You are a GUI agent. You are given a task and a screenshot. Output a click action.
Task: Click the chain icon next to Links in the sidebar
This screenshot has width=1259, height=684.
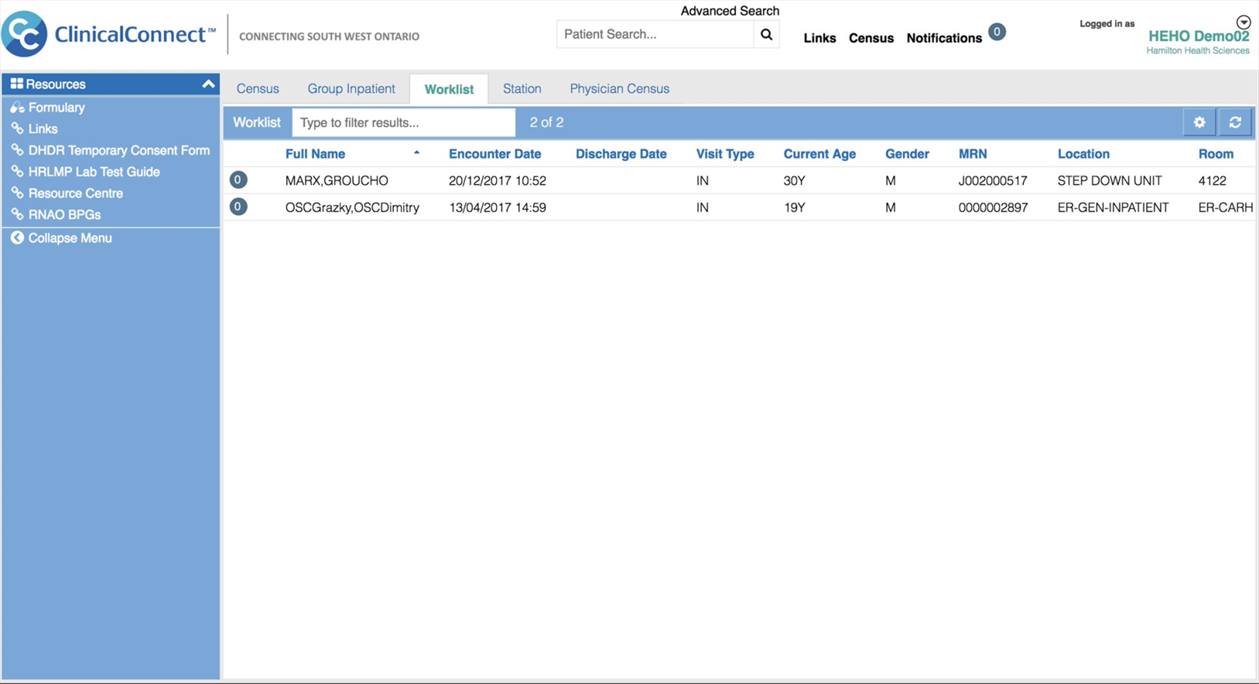tap(17, 128)
